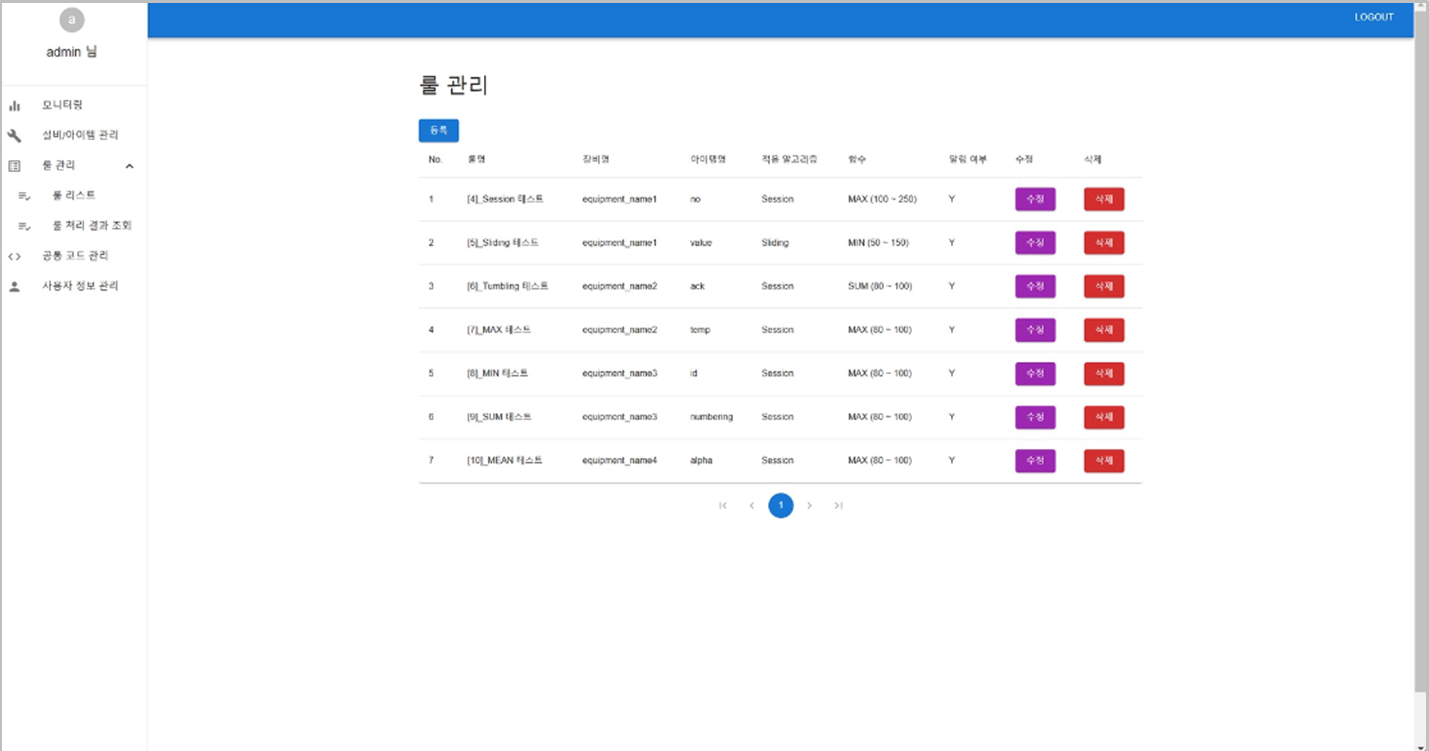The height and width of the screenshot is (751, 1429).
Task: Click the monitoring bar-chart icon in sidebar
Action: (15, 105)
